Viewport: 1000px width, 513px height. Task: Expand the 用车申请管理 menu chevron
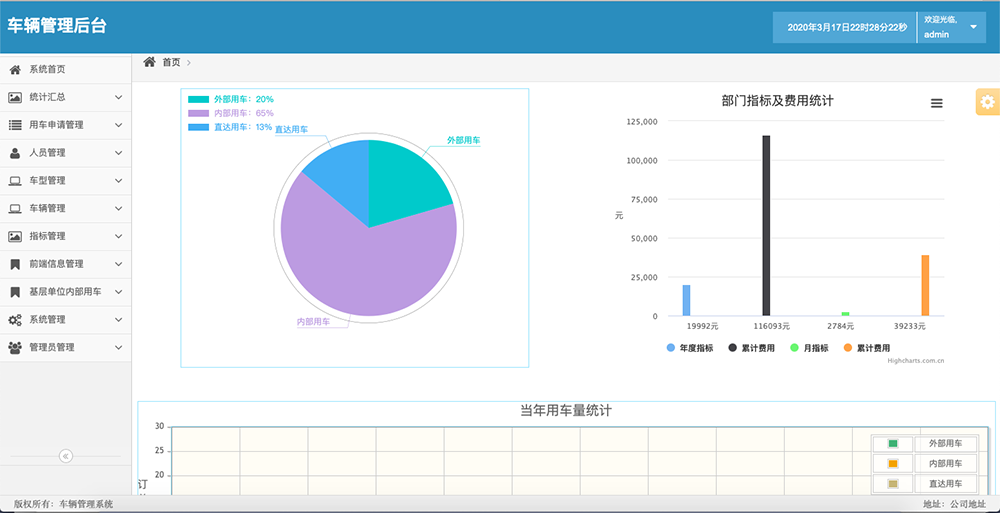(119, 125)
